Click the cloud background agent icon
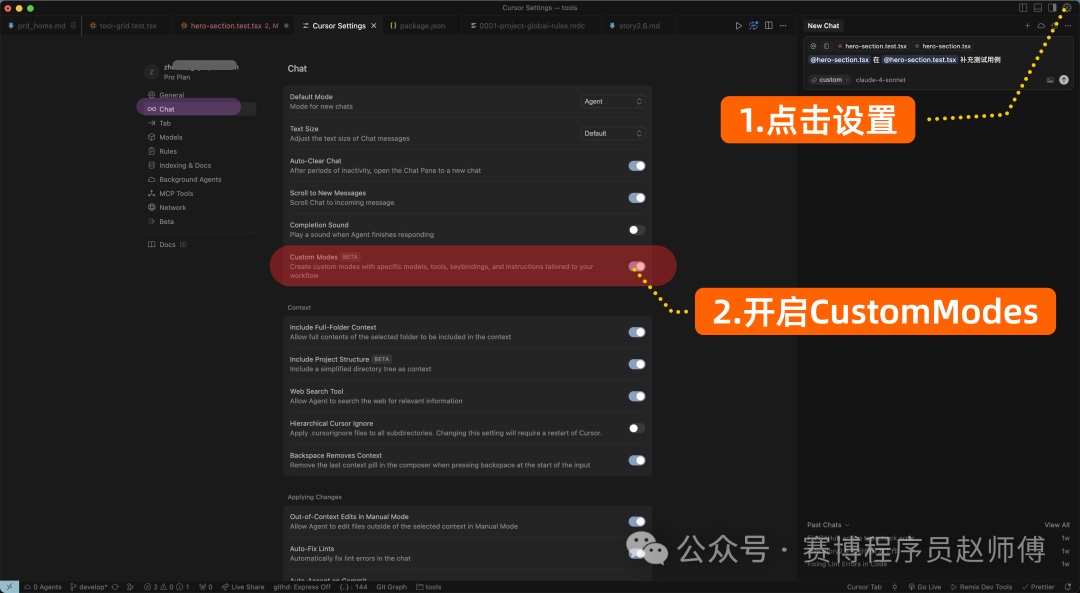The height and width of the screenshot is (593, 1080). pos(1041,25)
